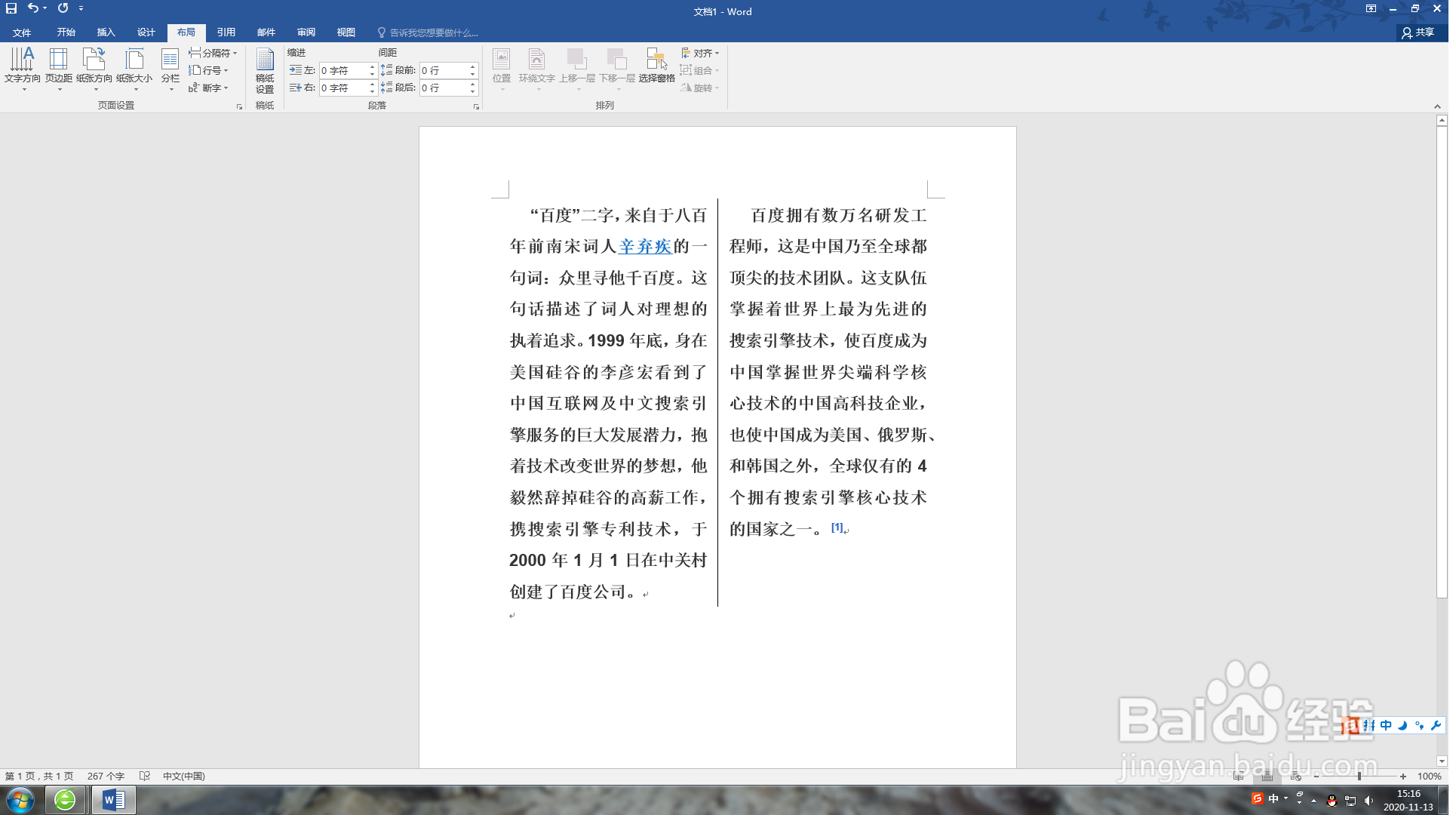Expand the 组合 group dropdown
The width and height of the screenshot is (1456, 815).
coord(701,70)
